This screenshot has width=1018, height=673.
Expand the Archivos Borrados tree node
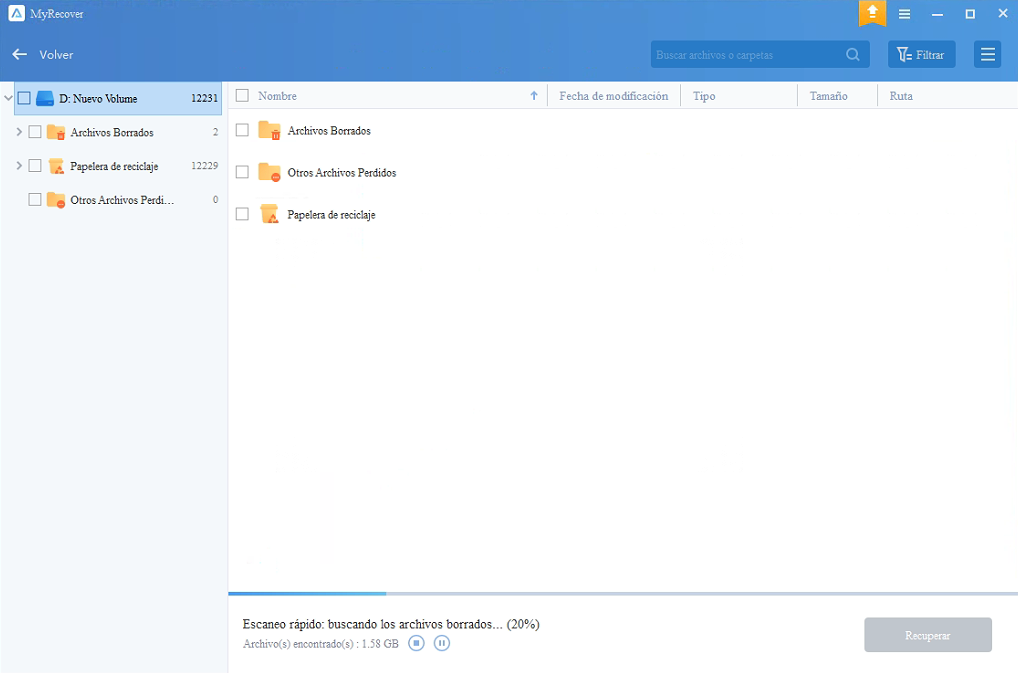click(19, 132)
